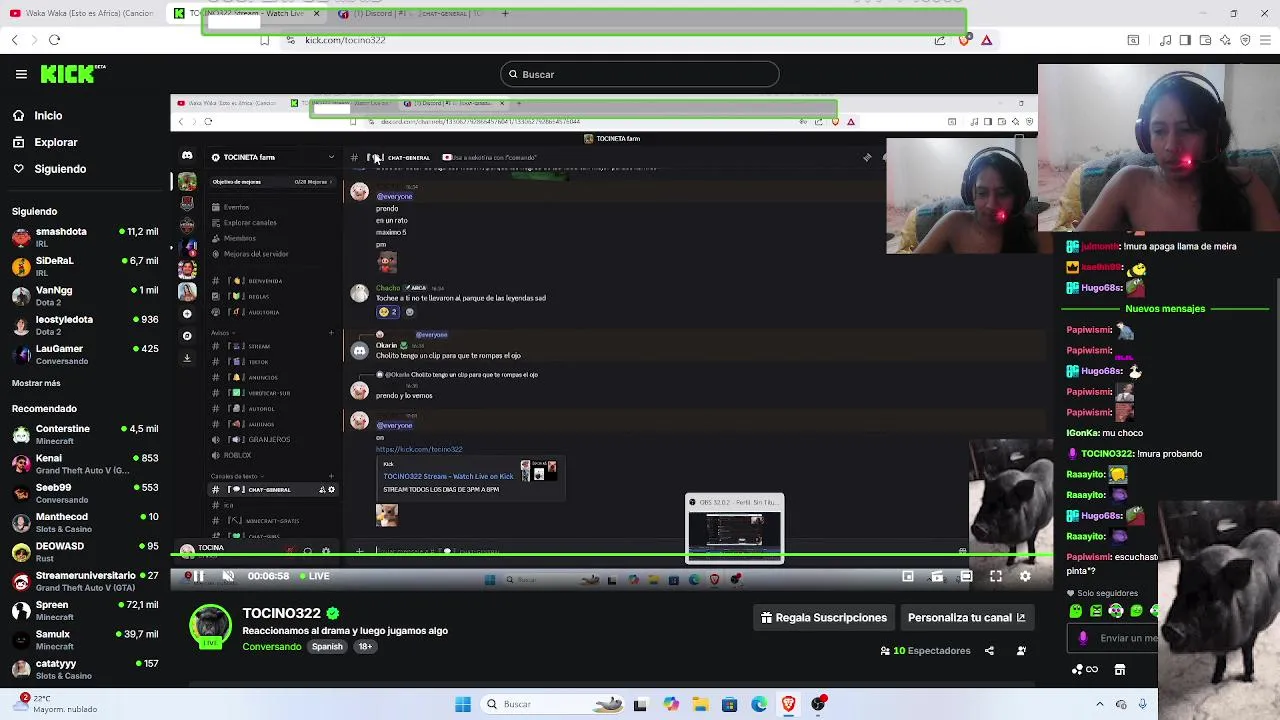This screenshot has width=1280, height=720.
Task: Share the channel via share icon
Action: click(x=989, y=651)
